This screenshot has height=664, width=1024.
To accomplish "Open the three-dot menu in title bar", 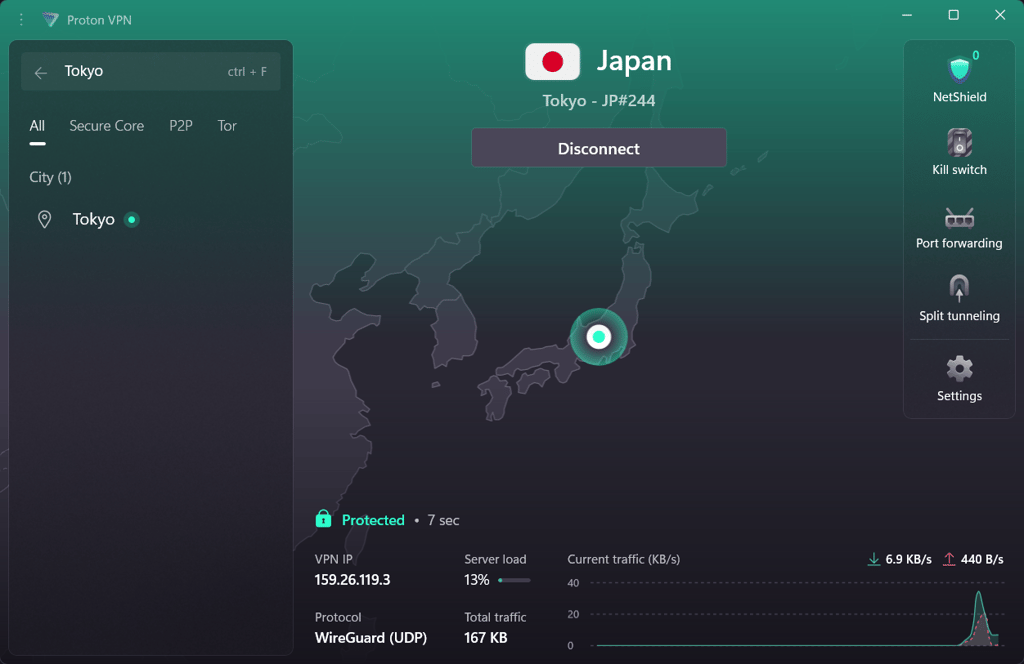I will click(x=21, y=20).
